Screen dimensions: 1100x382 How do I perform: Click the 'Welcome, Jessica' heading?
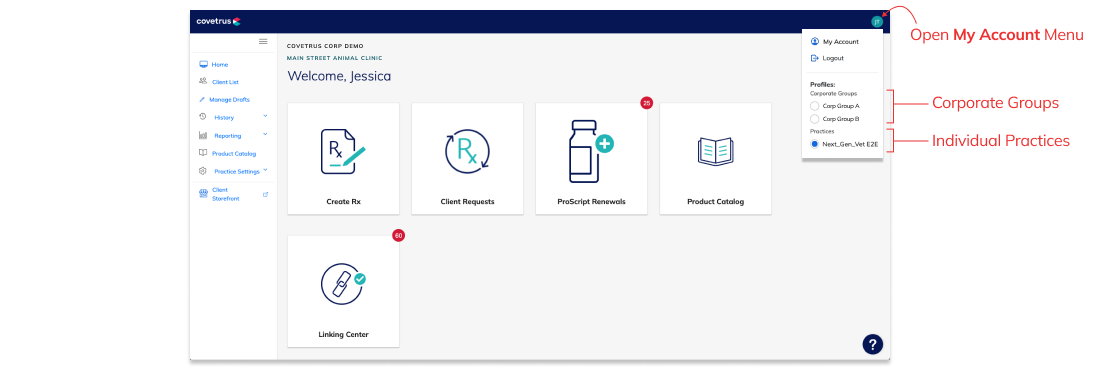coord(339,76)
